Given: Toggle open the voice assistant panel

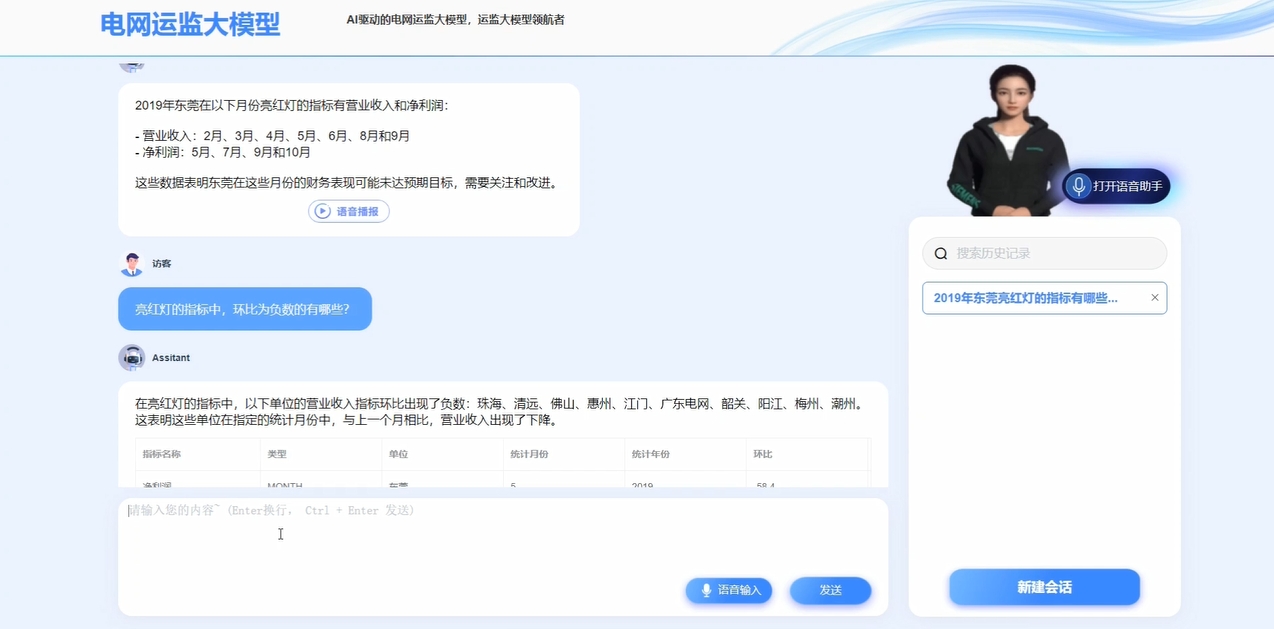Looking at the screenshot, I should [1115, 186].
